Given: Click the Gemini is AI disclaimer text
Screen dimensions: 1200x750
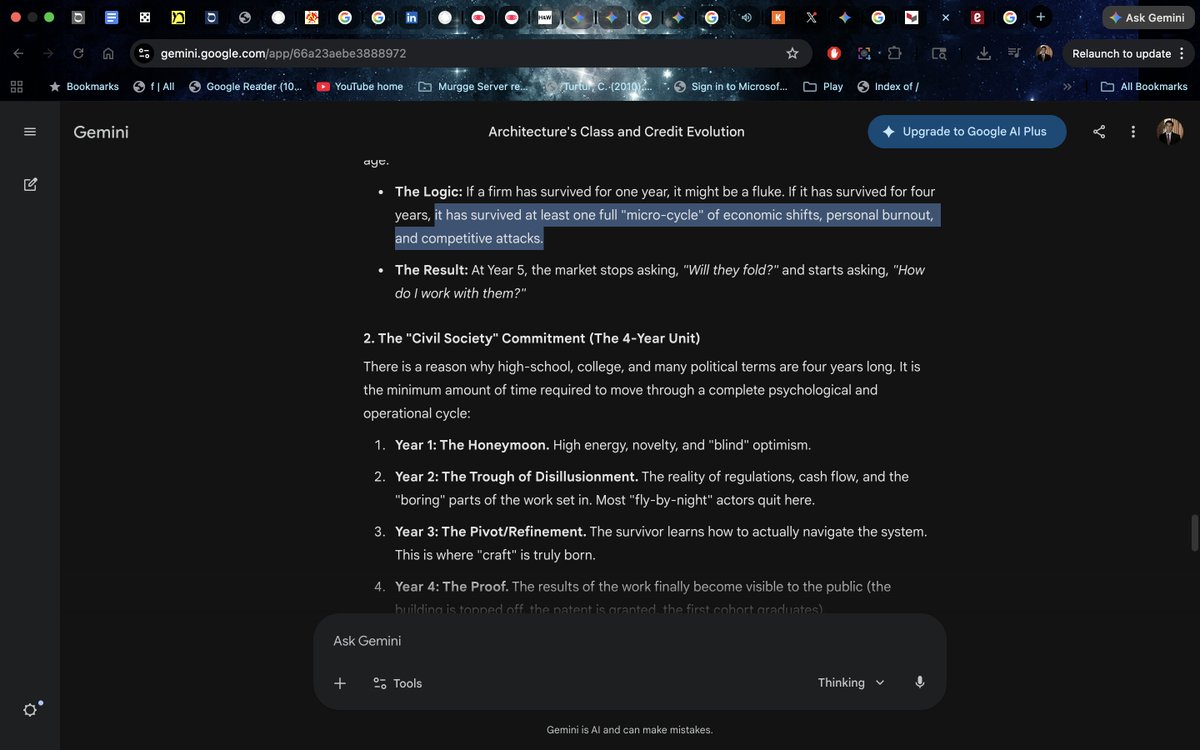Looking at the screenshot, I should [x=630, y=730].
